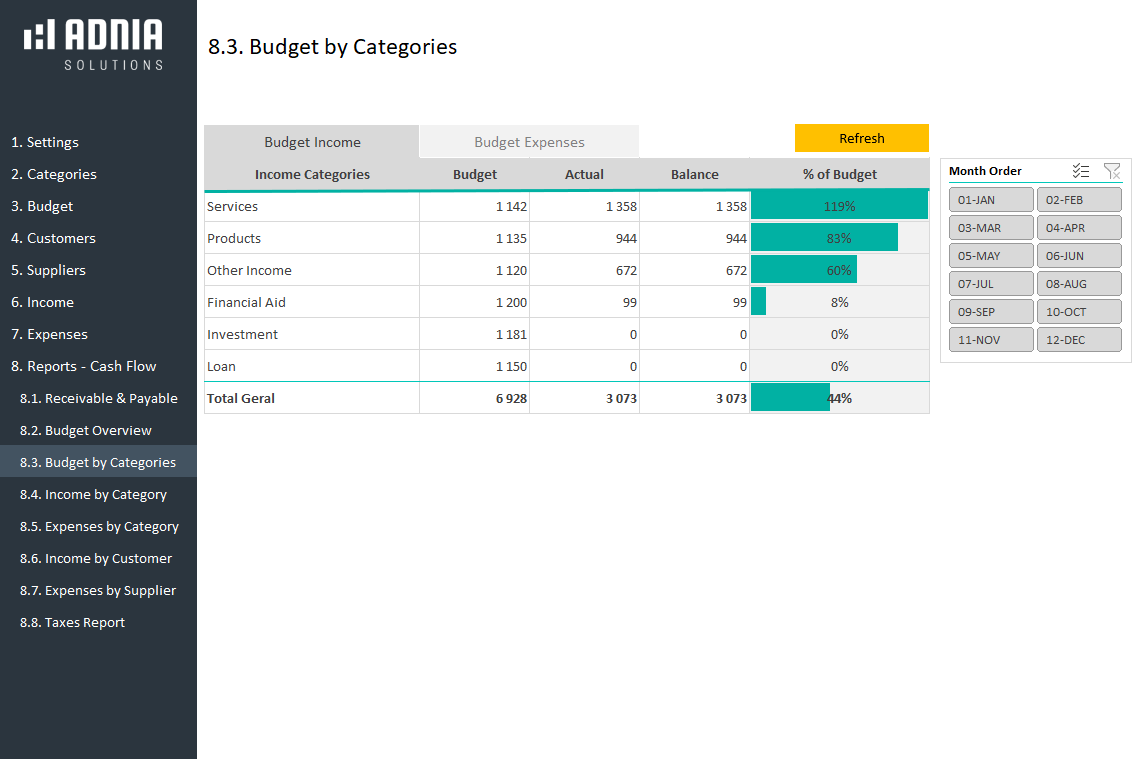Open the 4. Customers sheet
This screenshot has width=1142, height=759.
[x=53, y=238]
